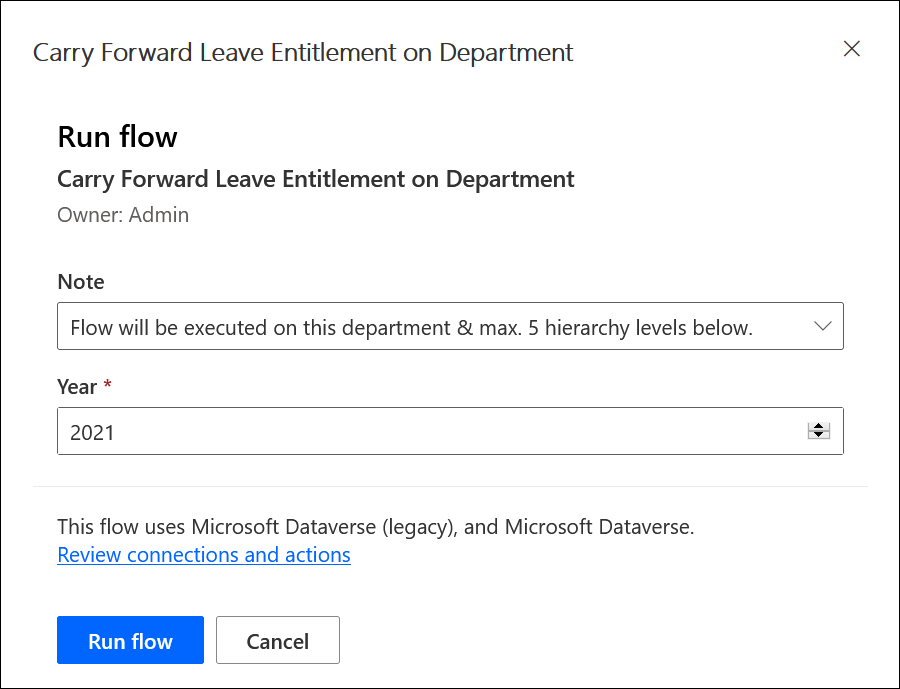Click the bold flow name subtitle
The width and height of the screenshot is (900, 689).
[x=315, y=180]
